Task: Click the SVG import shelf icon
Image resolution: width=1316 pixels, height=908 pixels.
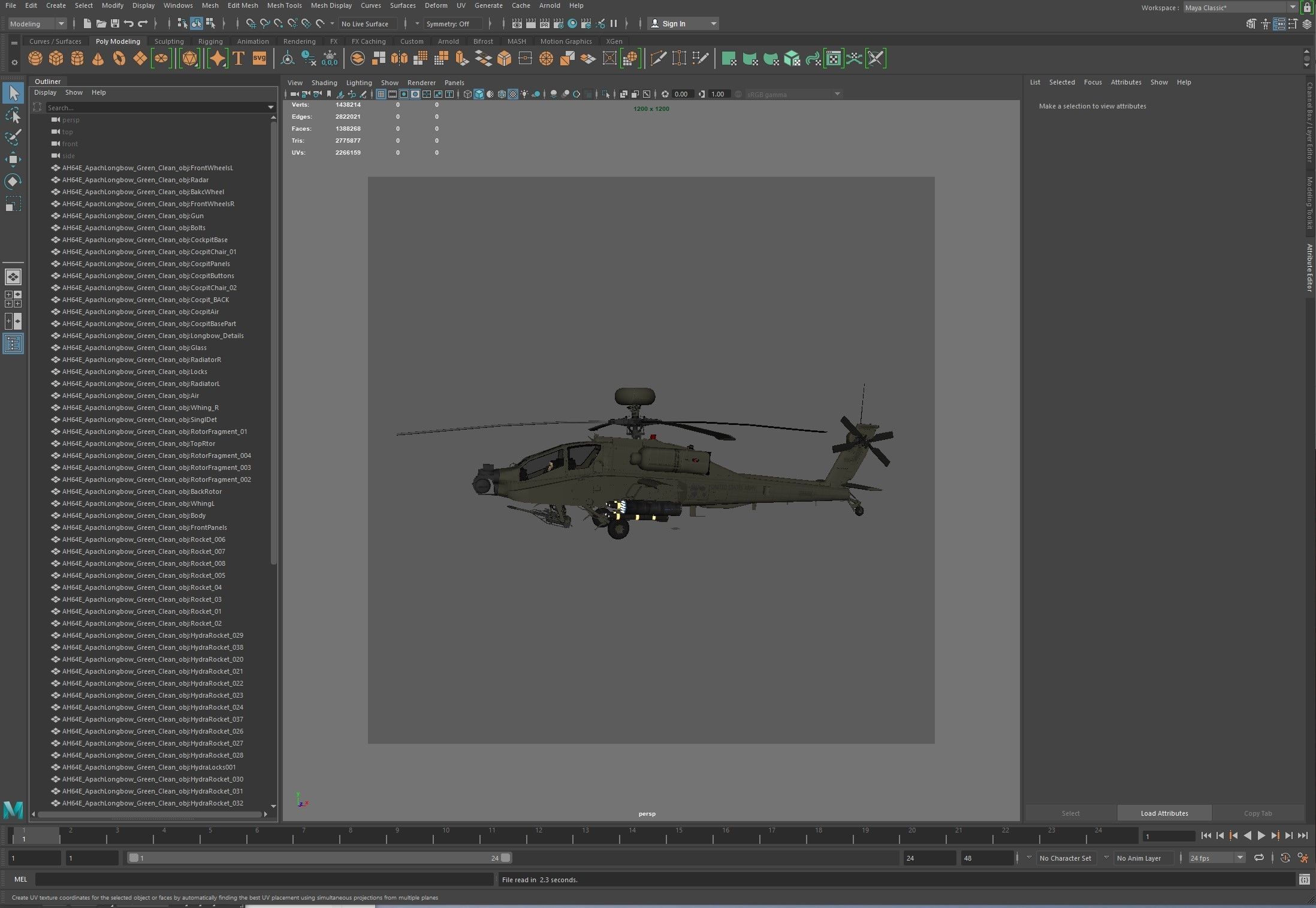Action: click(259, 59)
